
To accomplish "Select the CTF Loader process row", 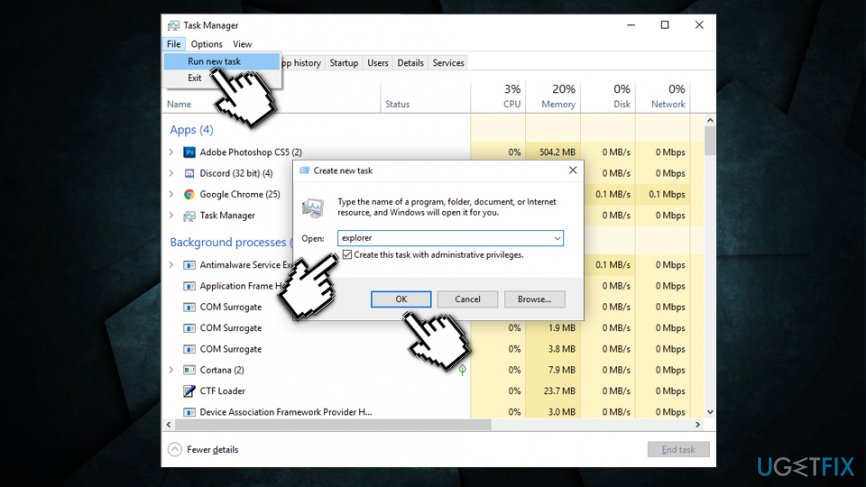I will [434, 391].
